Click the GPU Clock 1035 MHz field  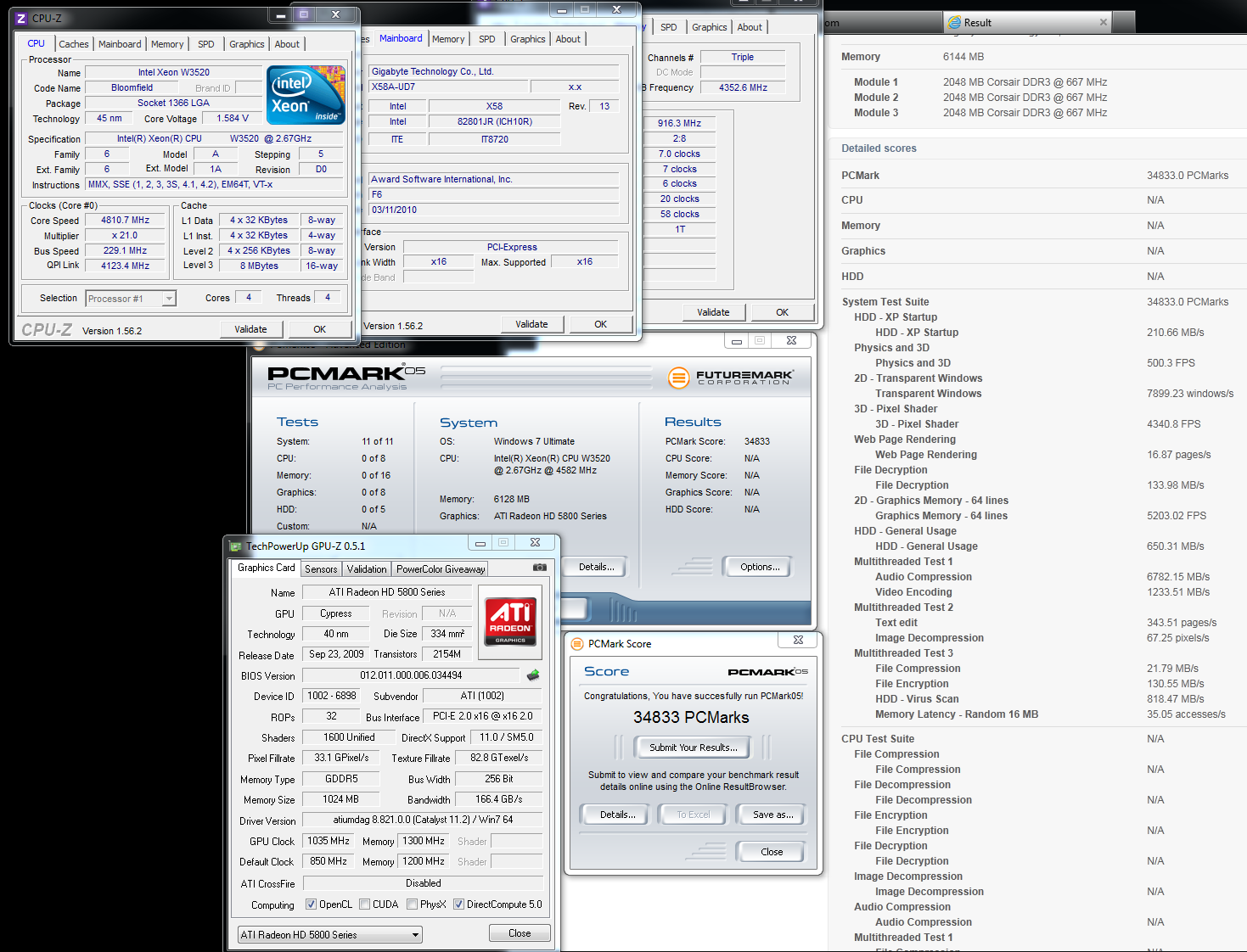329,841
